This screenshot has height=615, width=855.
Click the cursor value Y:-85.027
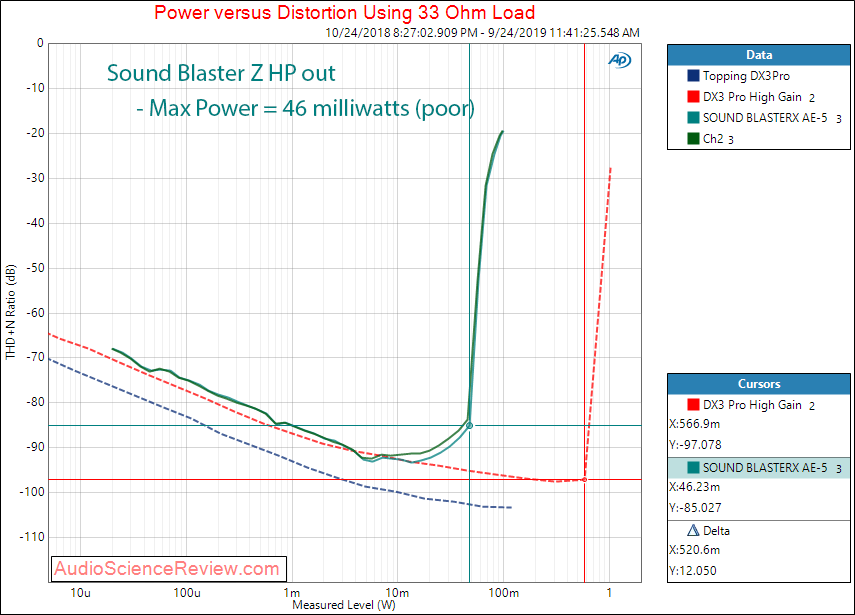(695, 508)
